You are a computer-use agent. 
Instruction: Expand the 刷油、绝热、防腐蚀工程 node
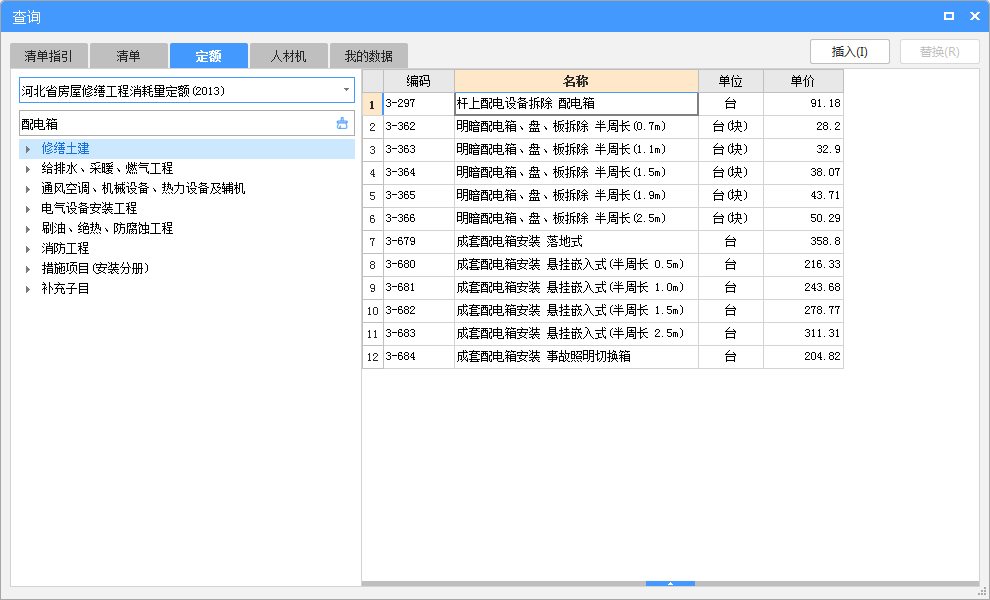point(28,229)
